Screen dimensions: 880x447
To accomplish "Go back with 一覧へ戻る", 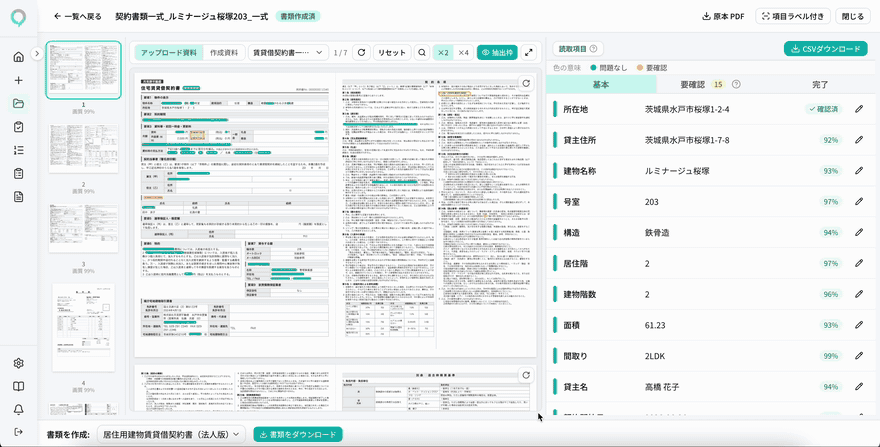I will tap(77, 16).
